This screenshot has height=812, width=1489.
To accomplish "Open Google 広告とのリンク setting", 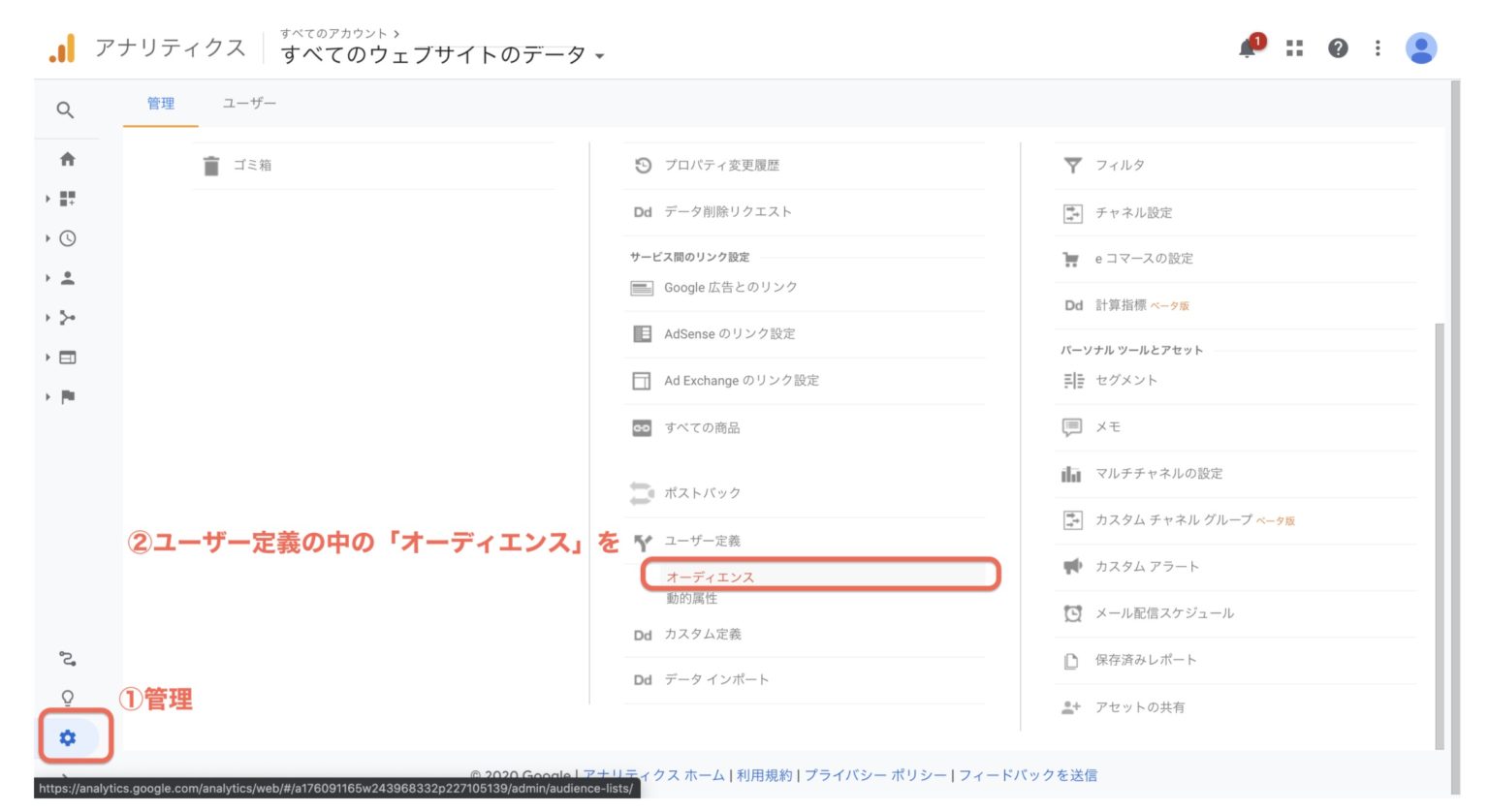I will coord(730,288).
